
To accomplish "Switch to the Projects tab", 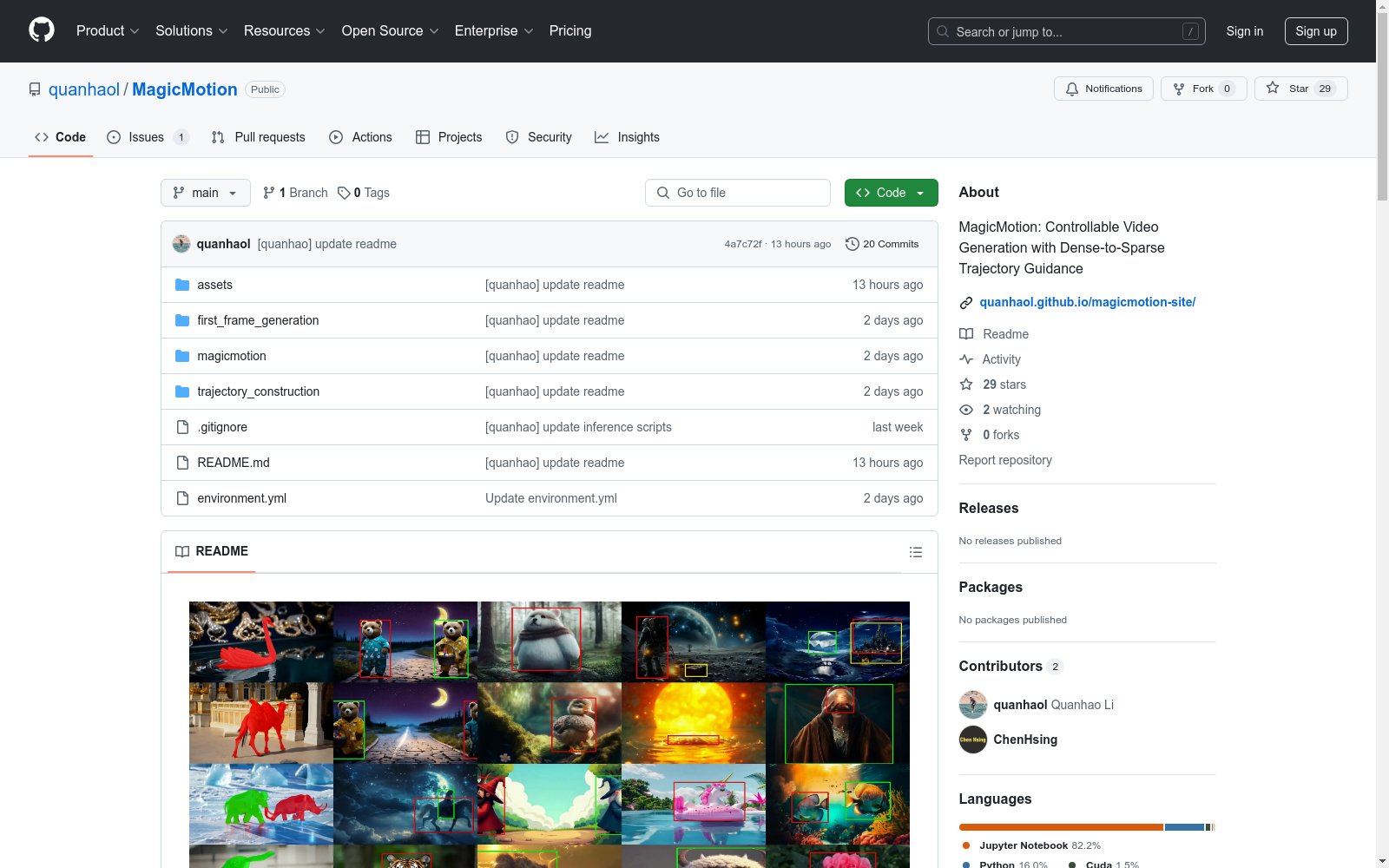I will (x=449, y=137).
